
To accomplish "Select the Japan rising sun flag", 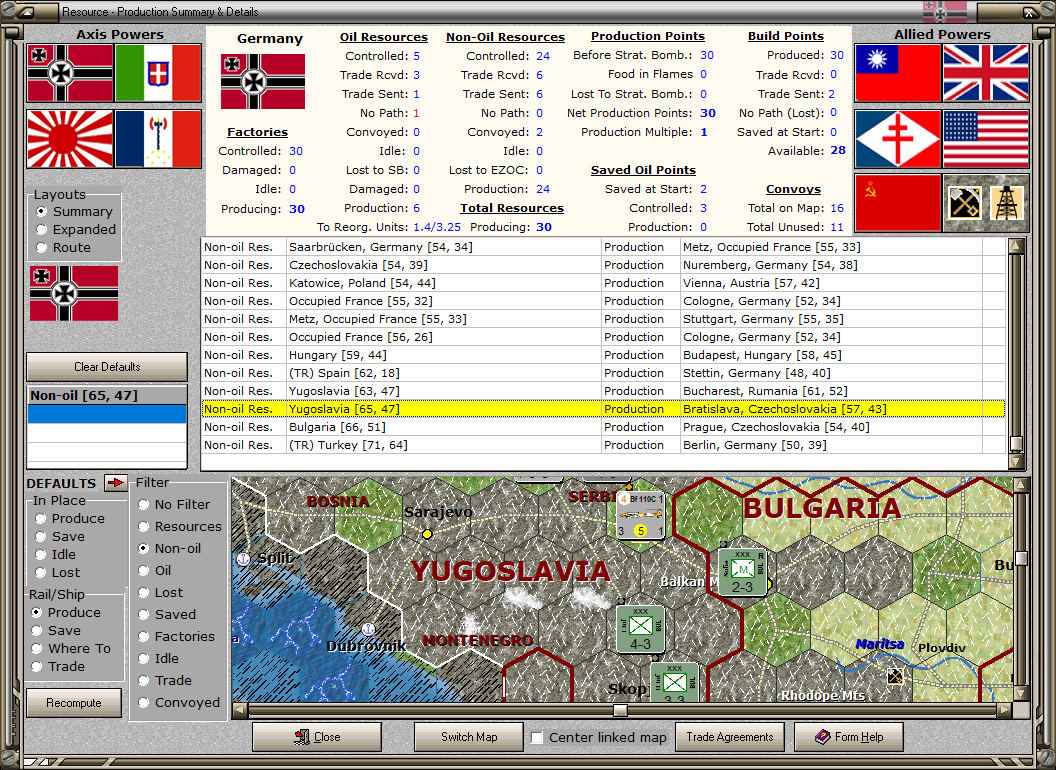I will tap(70, 139).
